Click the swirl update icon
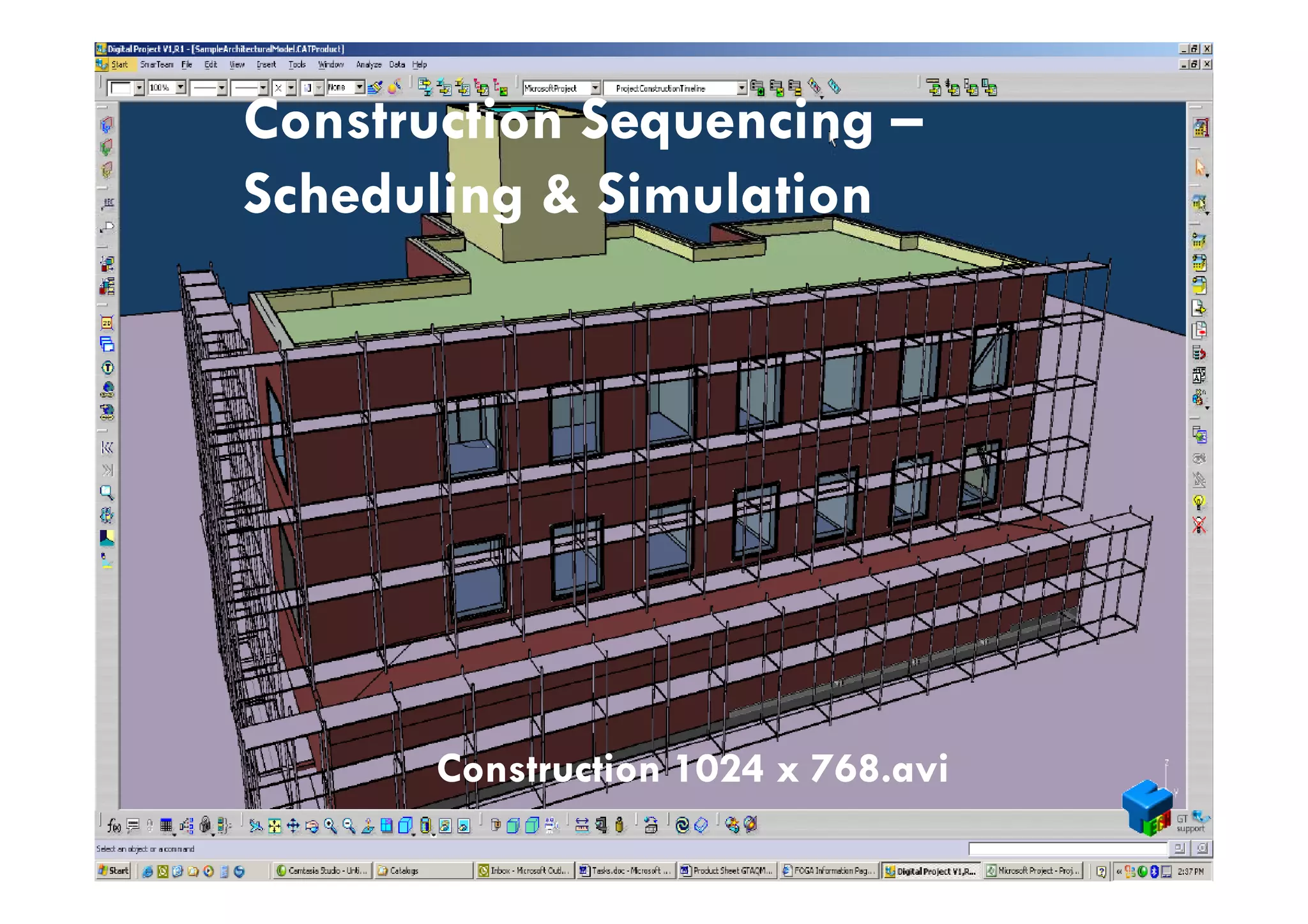This screenshot has height=924, width=1308. click(682, 826)
